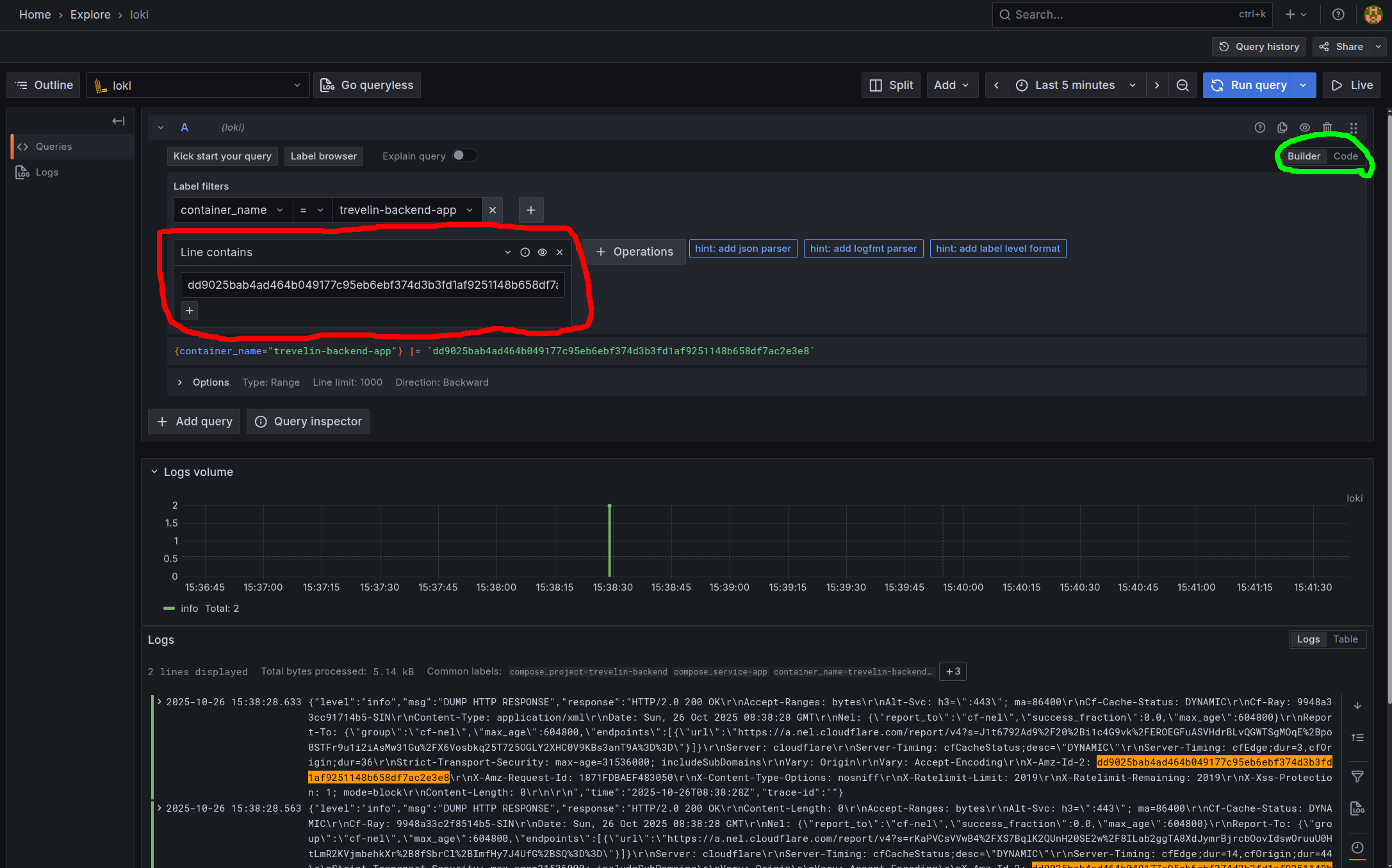
Task: Hide query A using its eye icon
Action: 1305,127
